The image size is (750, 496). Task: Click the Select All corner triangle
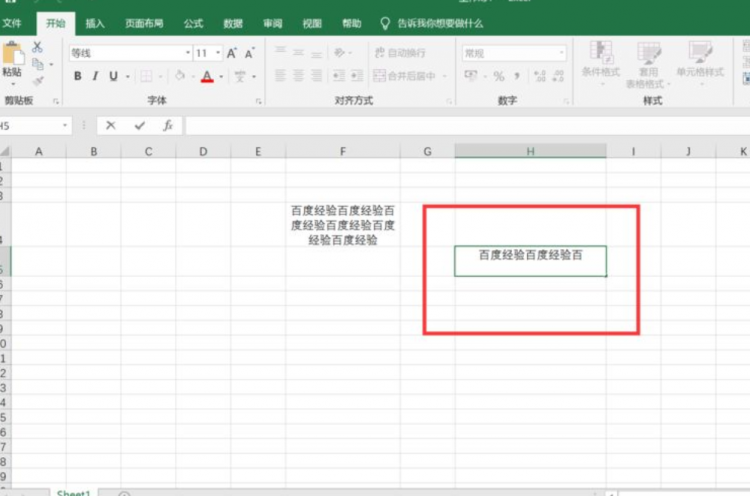[5, 152]
